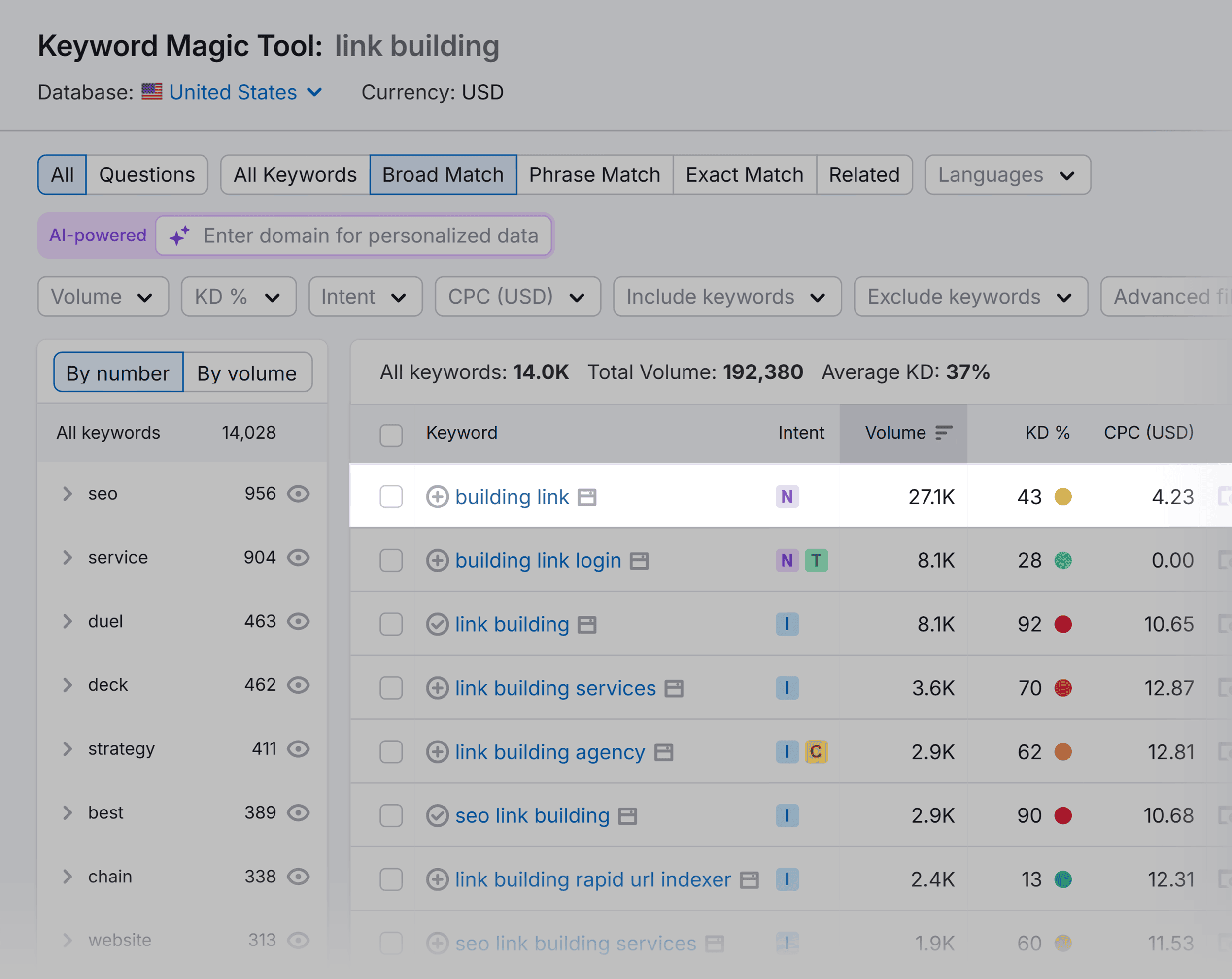Open the Volume filter dropdown
The image size is (1232, 979).
(x=103, y=297)
